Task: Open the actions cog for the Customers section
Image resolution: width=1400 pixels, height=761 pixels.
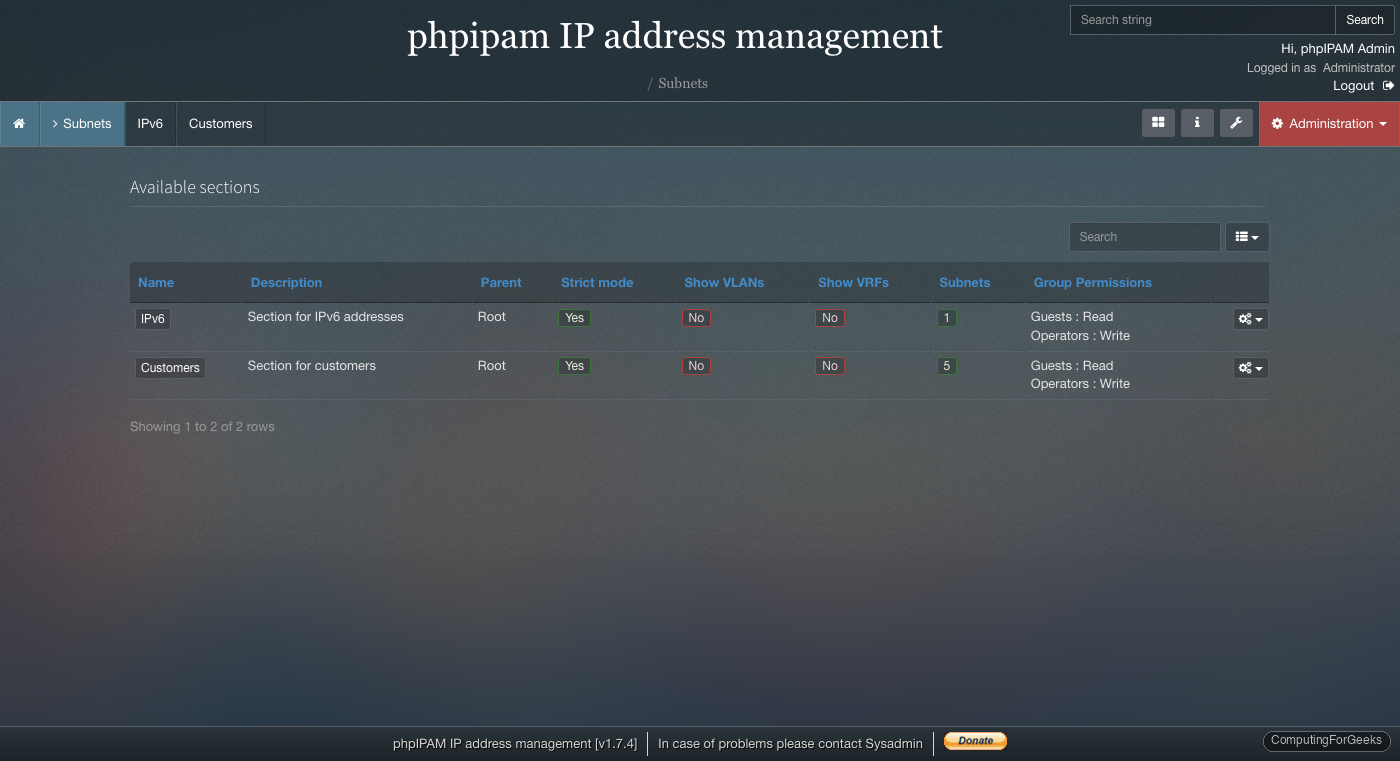Action: tap(1245, 367)
